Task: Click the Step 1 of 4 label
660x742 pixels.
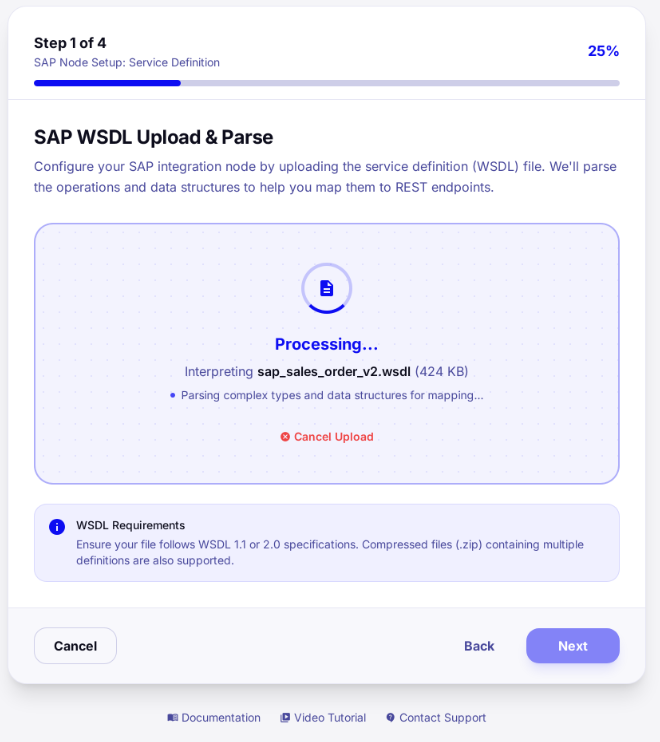Action: [70, 43]
